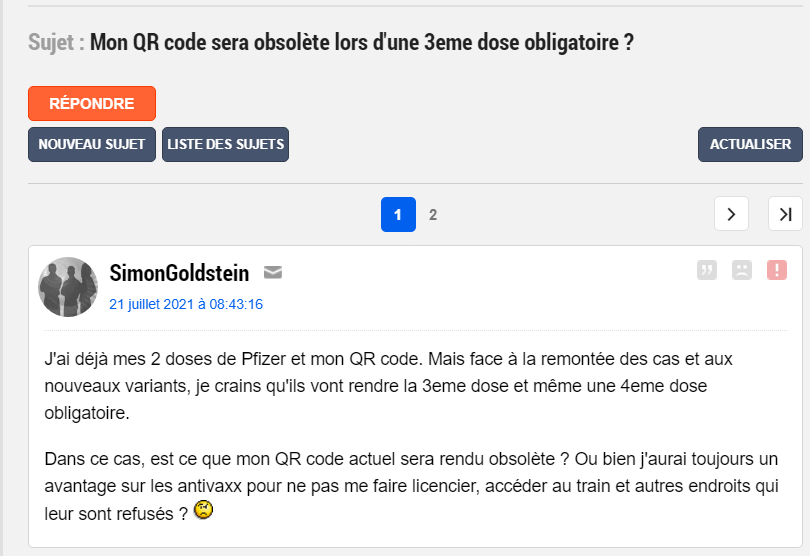Viewport: 810px width, 556px height.
Task: Open LISTE DES SUJETS
Action: 225,144
